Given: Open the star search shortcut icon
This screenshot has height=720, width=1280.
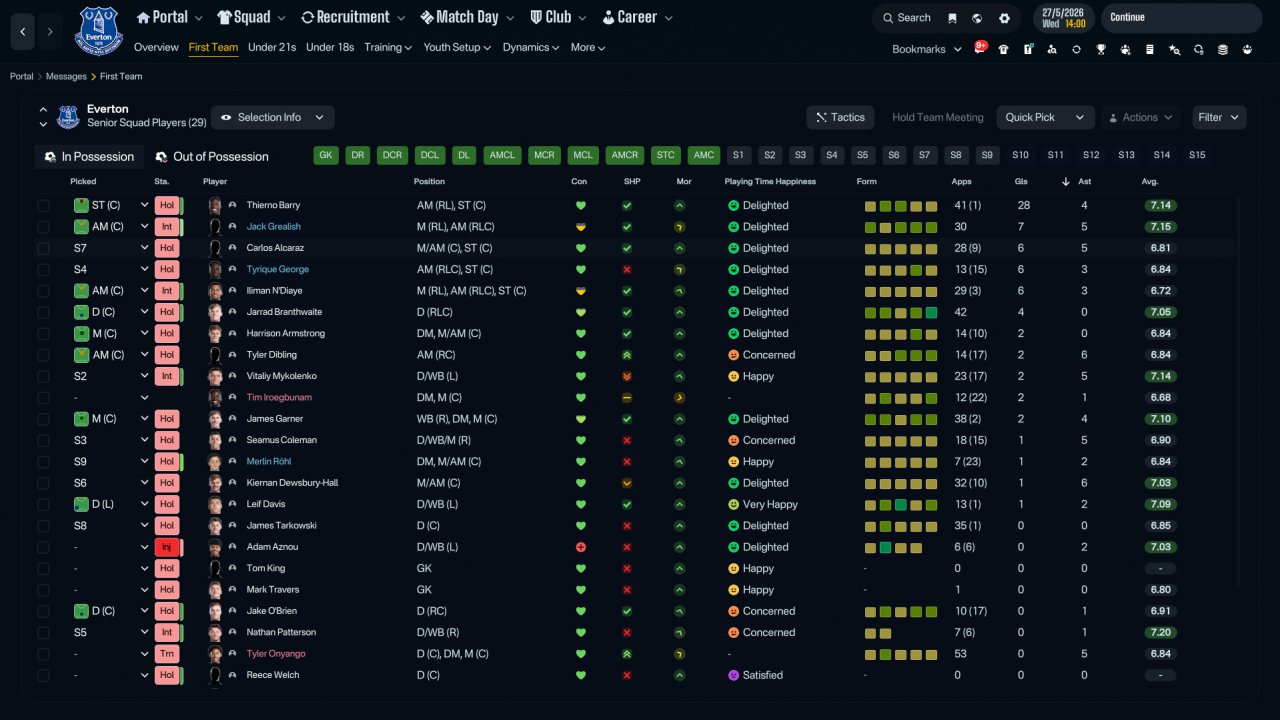Looking at the screenshot, I should (1174, 49).
